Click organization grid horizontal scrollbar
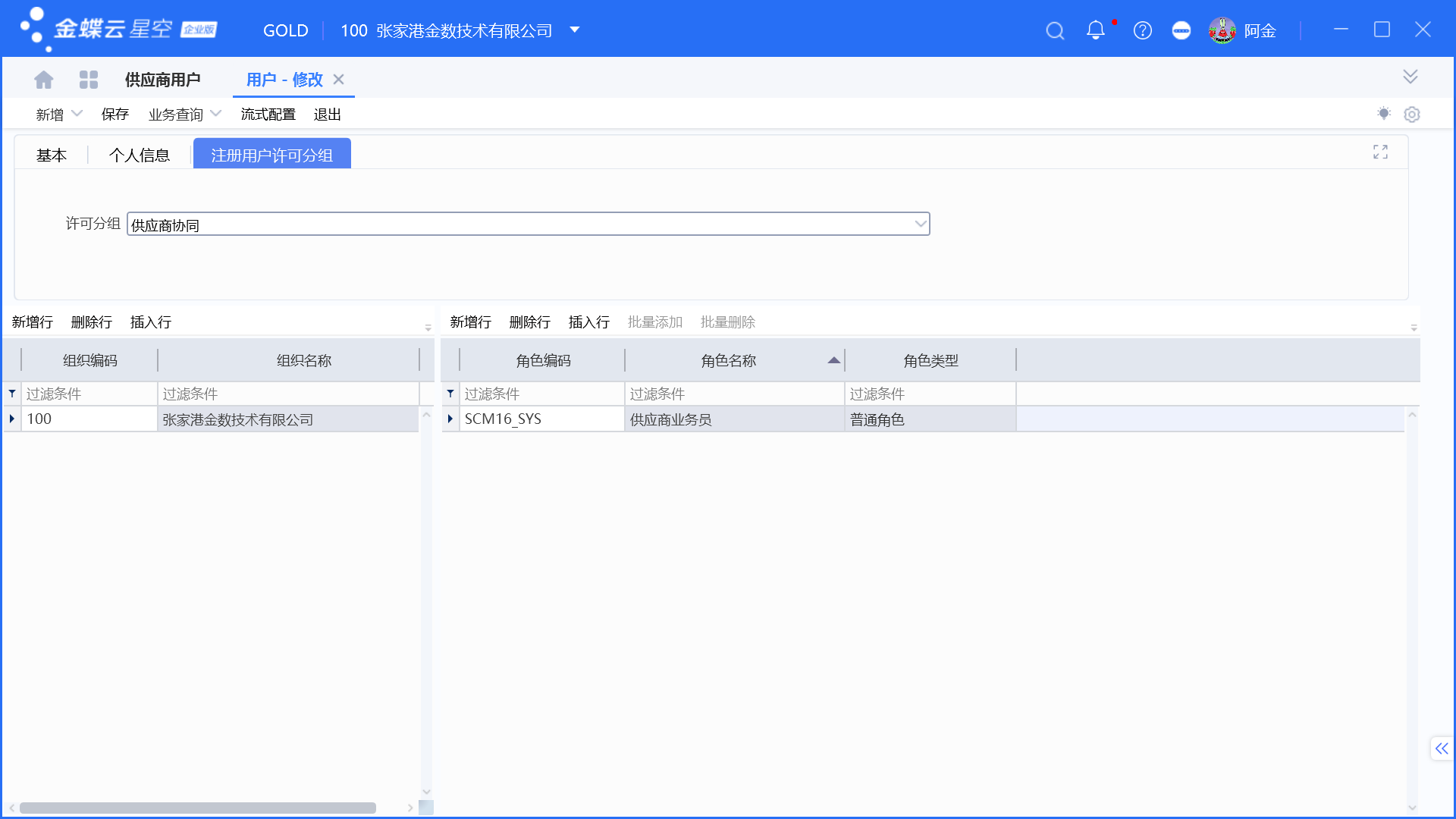This screenshot has height=819, width=1456. click(198, 808)
